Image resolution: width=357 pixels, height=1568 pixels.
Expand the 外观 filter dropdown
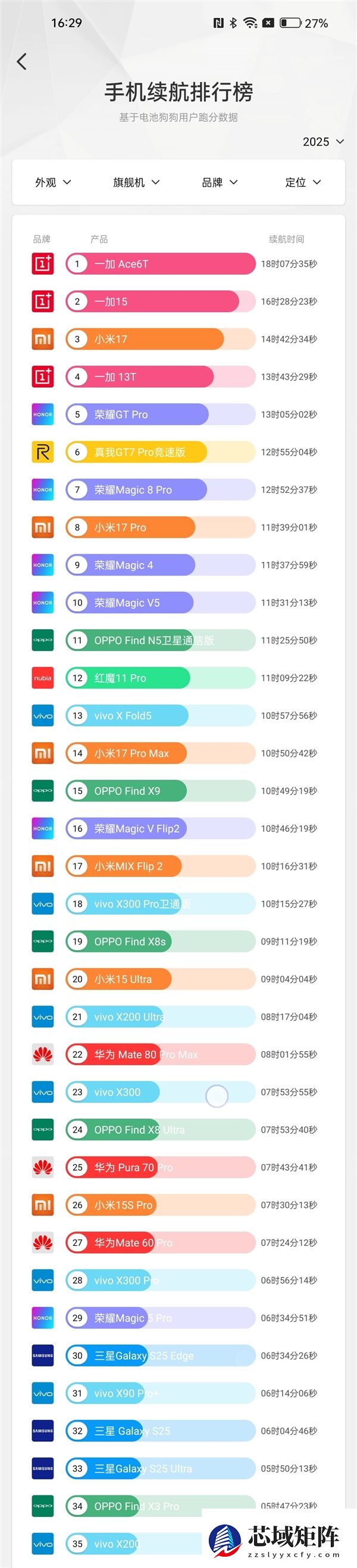click(53, 183)
